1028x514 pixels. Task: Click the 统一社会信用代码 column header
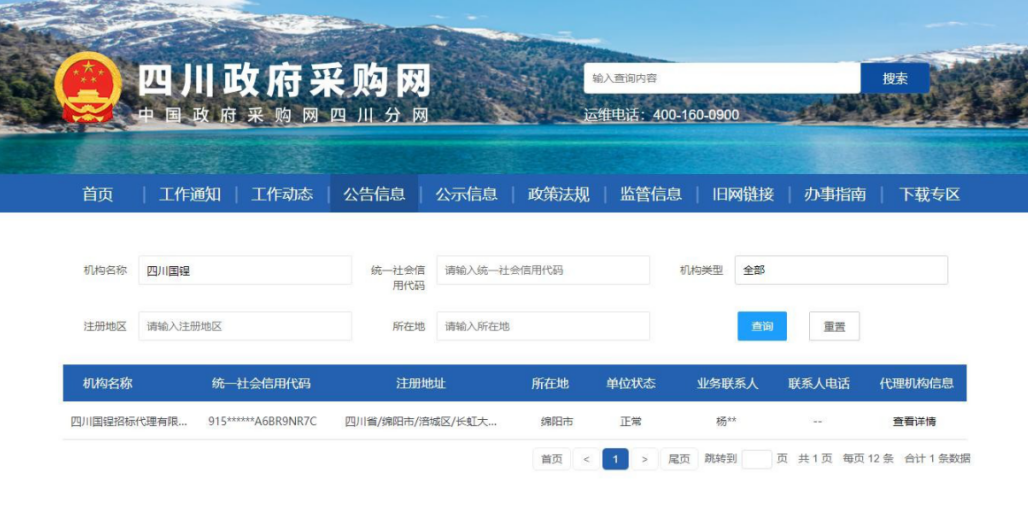[x=261, y=384]
